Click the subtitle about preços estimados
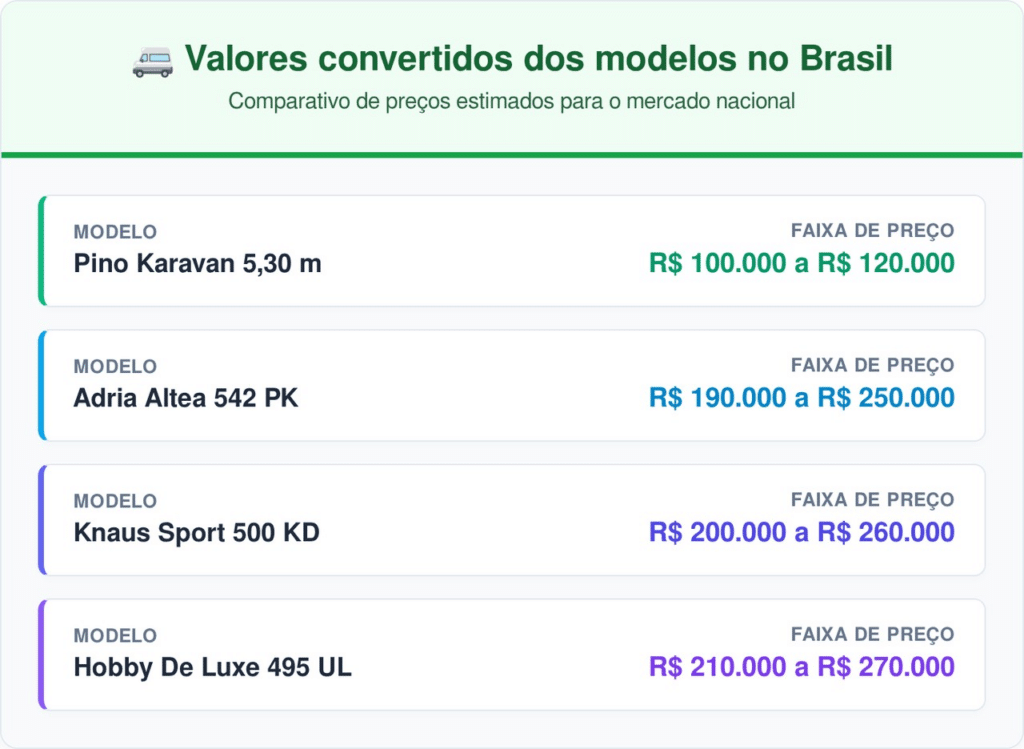 [x=511, y=101]
